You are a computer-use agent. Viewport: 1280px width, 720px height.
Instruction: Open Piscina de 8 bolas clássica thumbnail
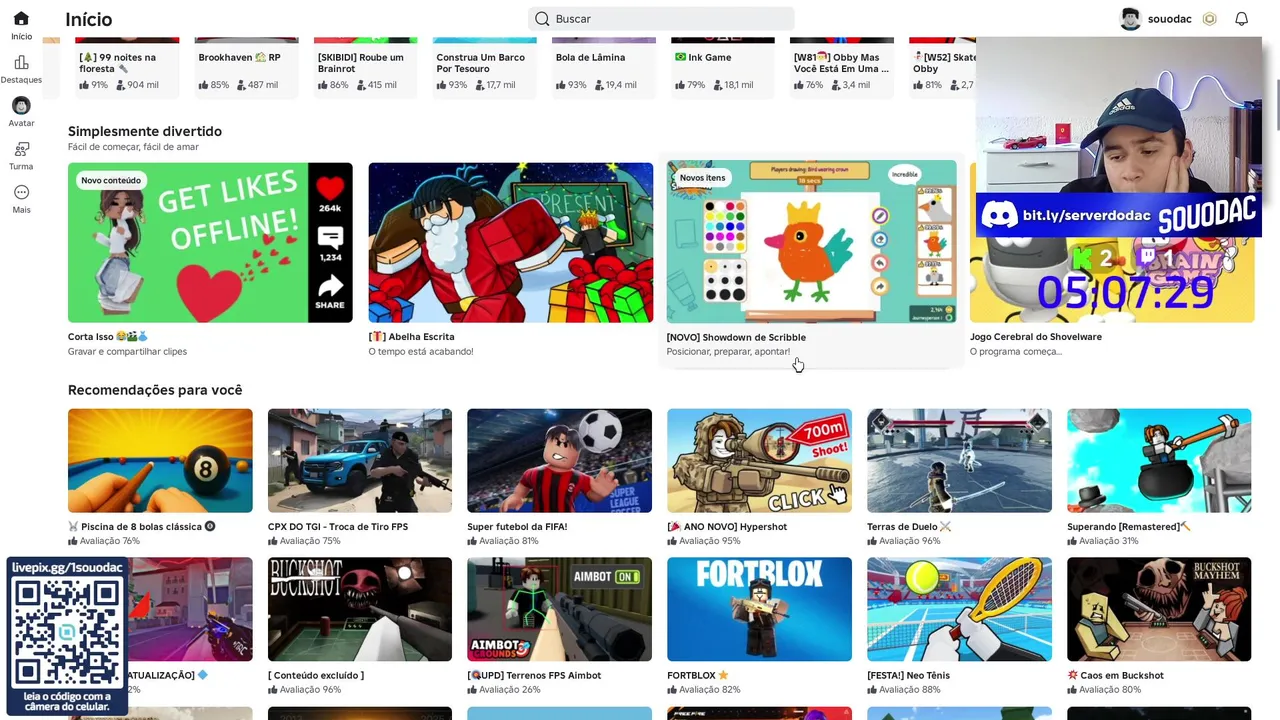point(160,460)
